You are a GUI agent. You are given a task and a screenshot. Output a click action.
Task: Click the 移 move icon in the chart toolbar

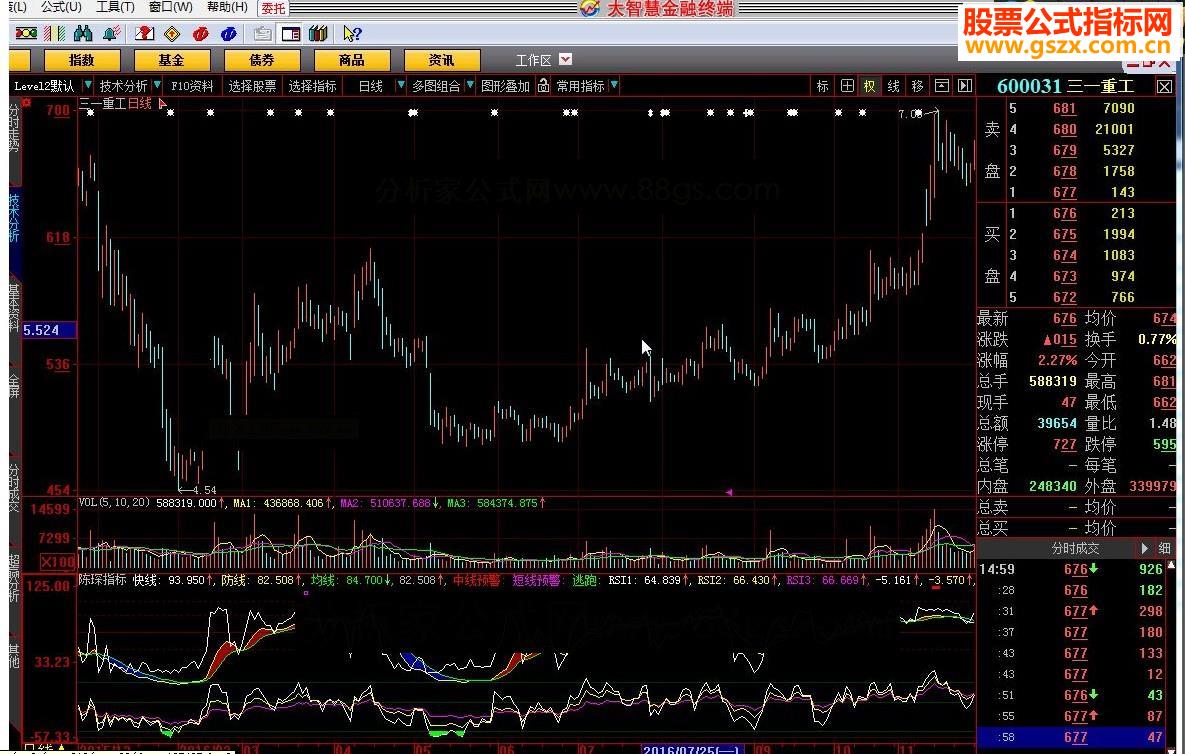(916, 86)
